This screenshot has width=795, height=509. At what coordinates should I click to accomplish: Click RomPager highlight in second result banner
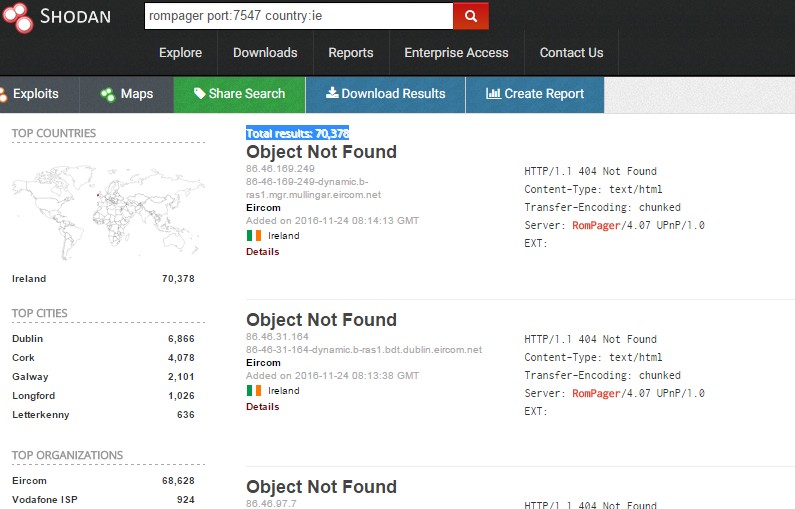point(596,393)
